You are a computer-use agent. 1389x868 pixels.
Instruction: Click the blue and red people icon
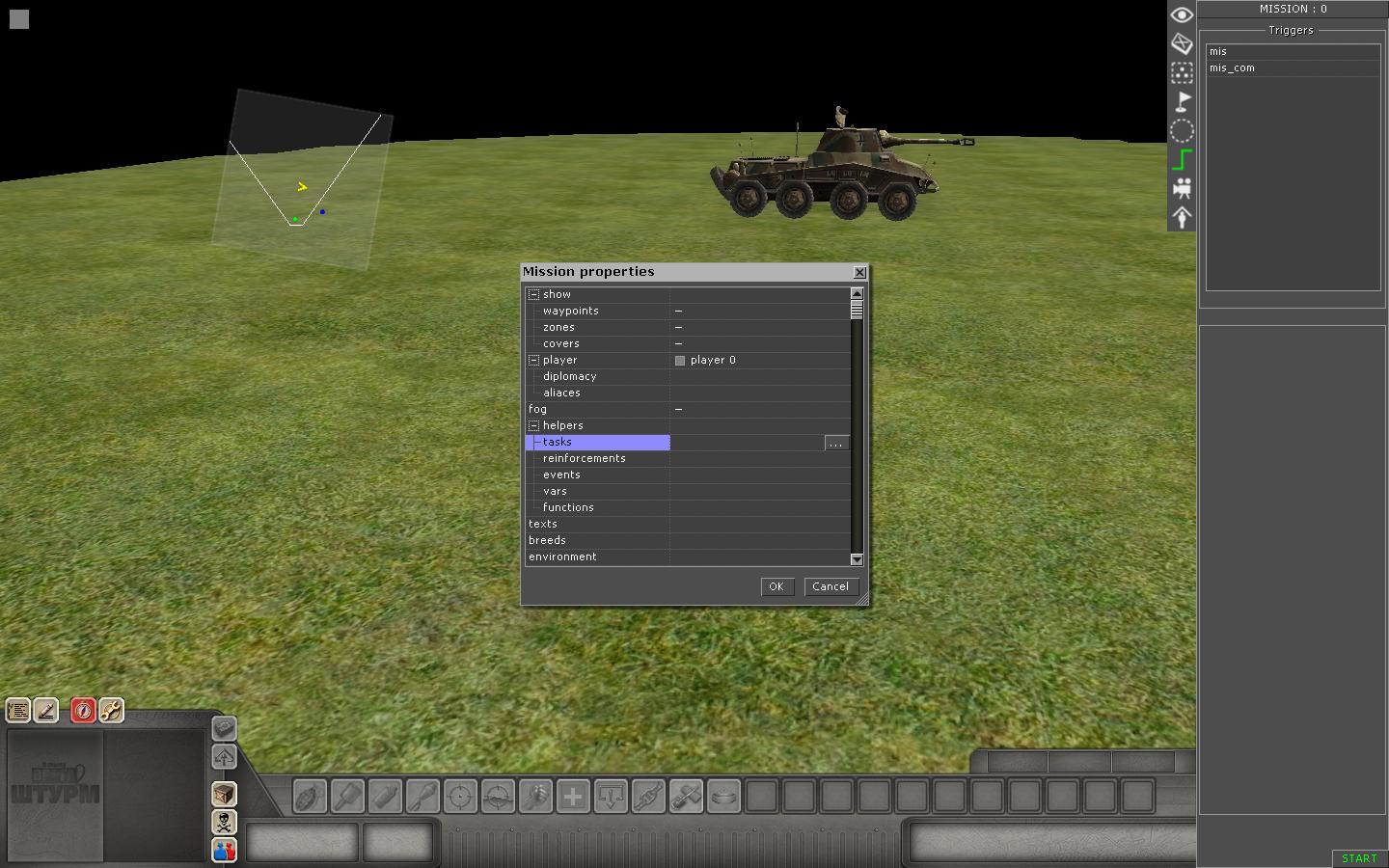click(x=224, y=850)
